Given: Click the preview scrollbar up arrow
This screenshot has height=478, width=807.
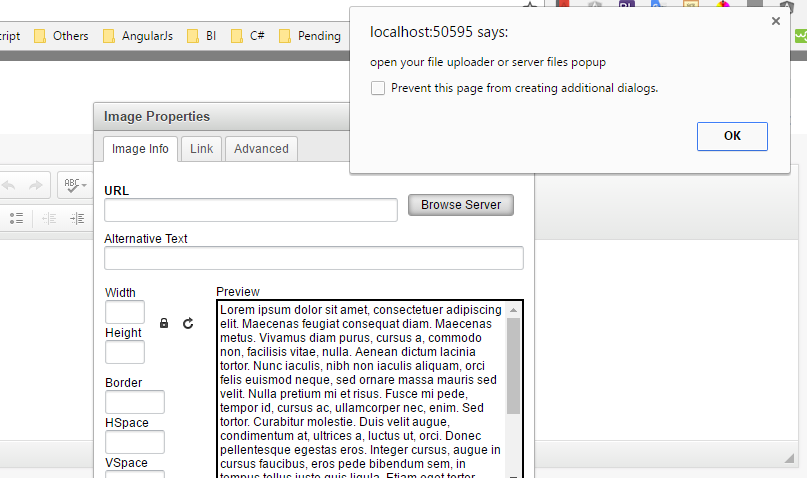Looking at the screenshot, I should (x=513, y=310).
